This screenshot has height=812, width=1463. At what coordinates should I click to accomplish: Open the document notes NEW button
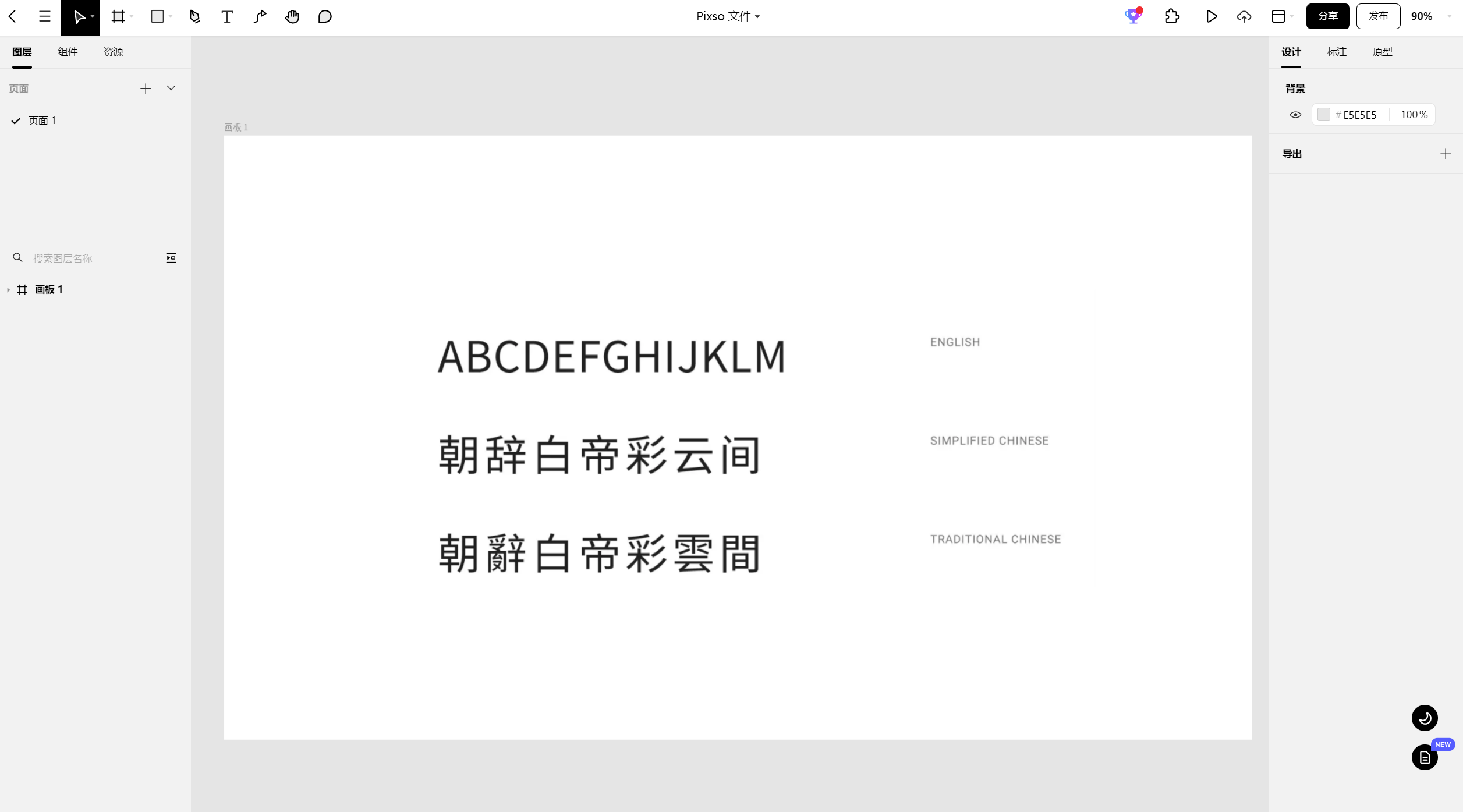click(x=1425, y=757)
